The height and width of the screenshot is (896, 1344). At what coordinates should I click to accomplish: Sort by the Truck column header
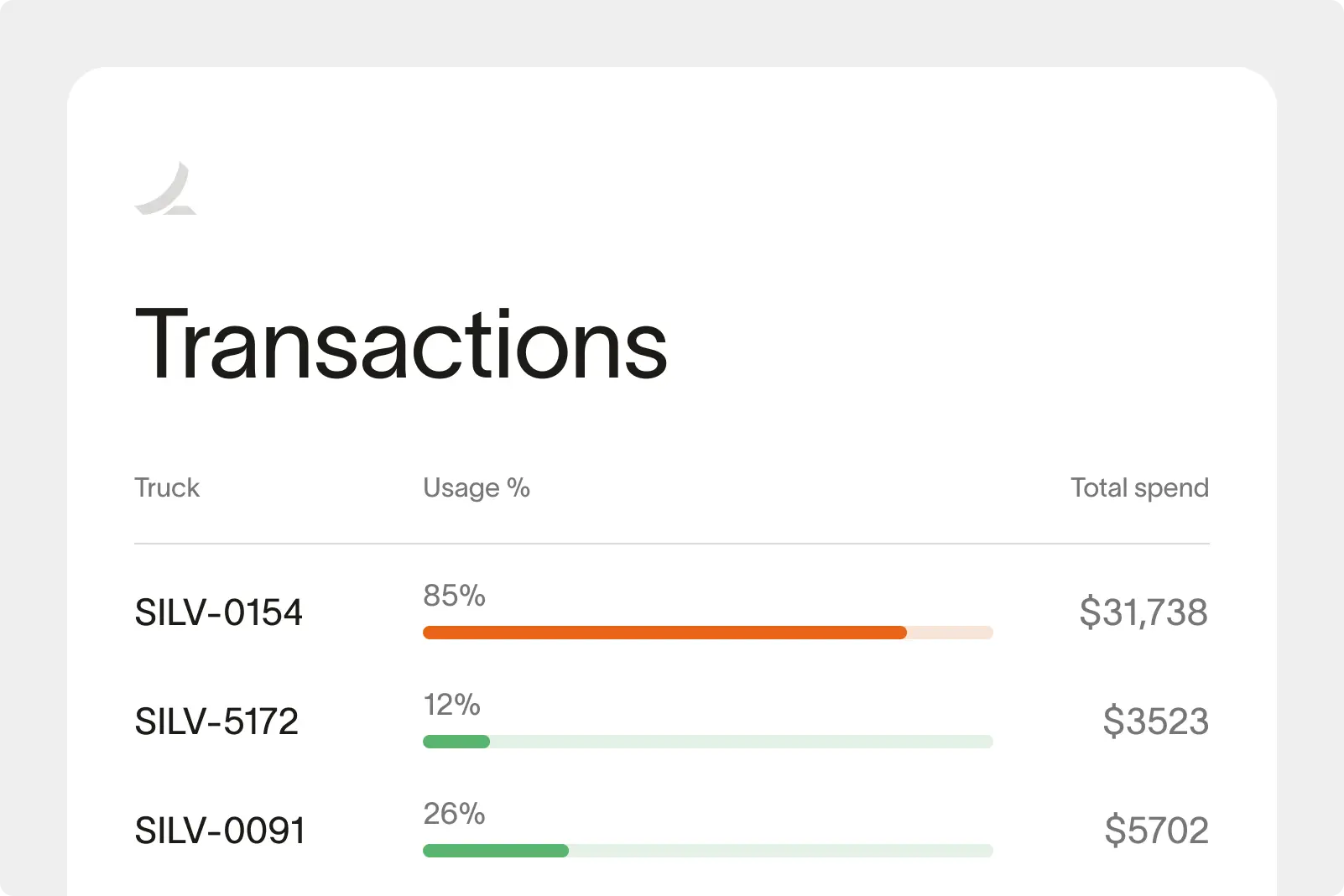click(x=167, y=488)
